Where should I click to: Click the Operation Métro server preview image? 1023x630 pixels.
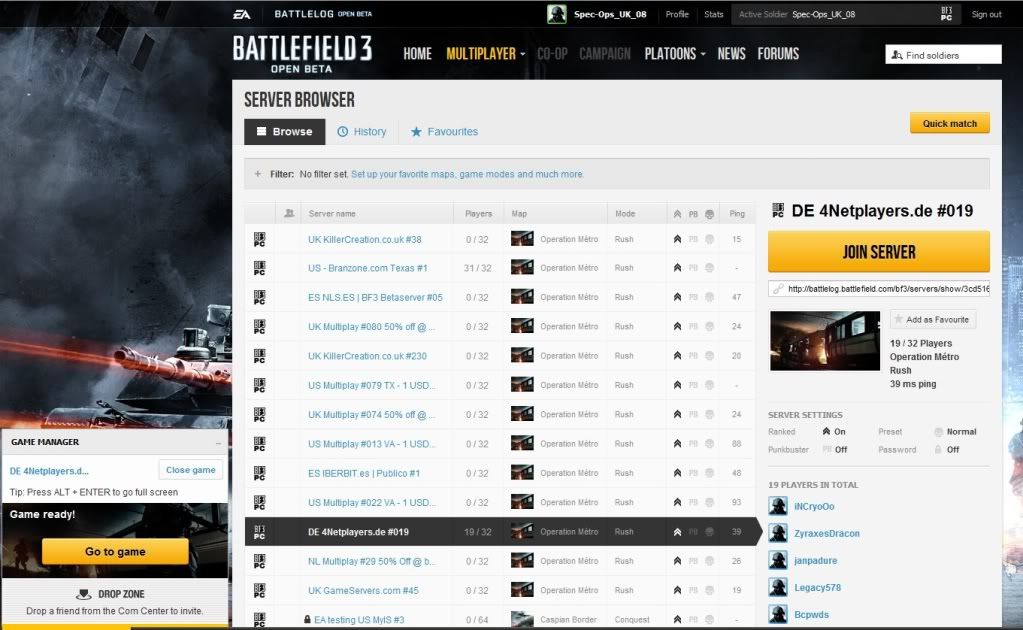[825, 340]
